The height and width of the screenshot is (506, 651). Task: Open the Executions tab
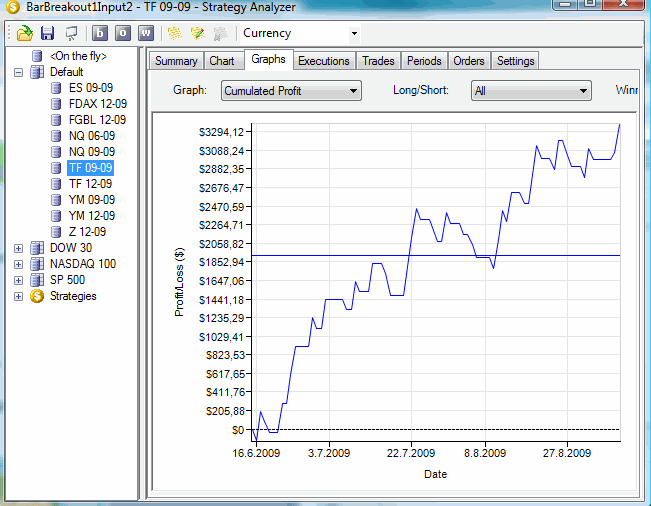pos(324,61)
